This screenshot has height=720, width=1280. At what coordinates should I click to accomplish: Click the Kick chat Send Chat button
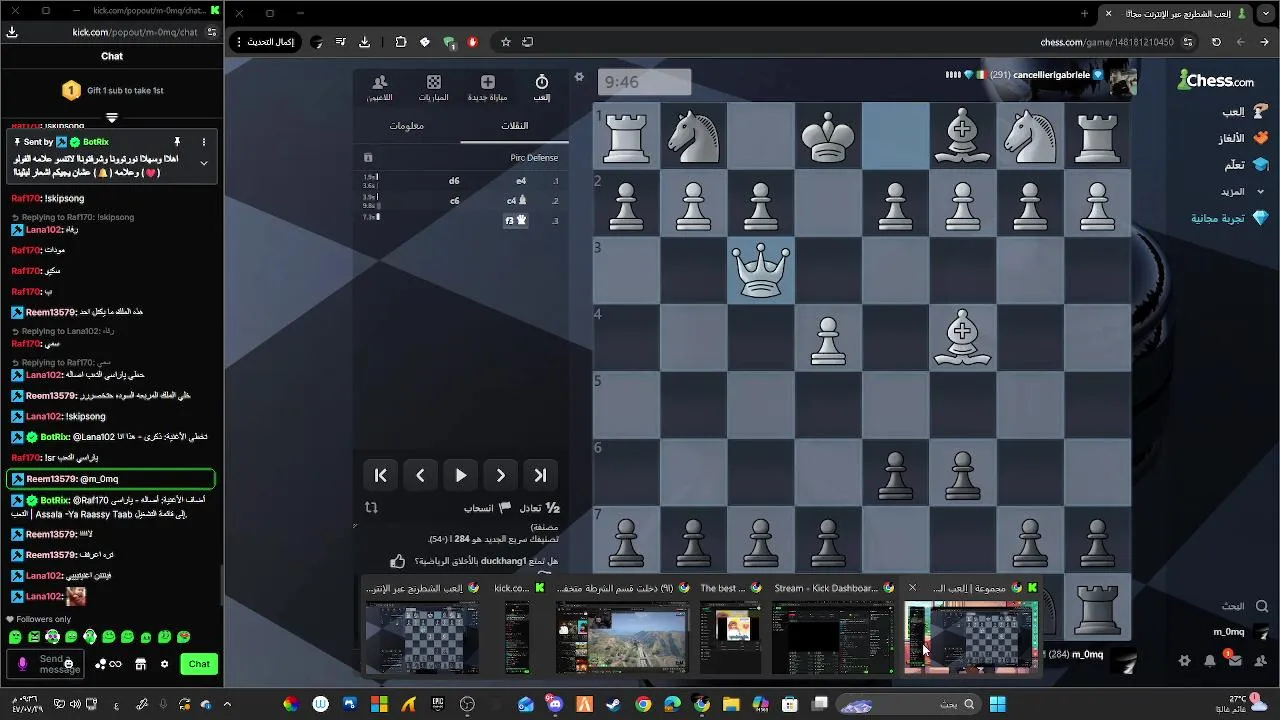(199, 664)
